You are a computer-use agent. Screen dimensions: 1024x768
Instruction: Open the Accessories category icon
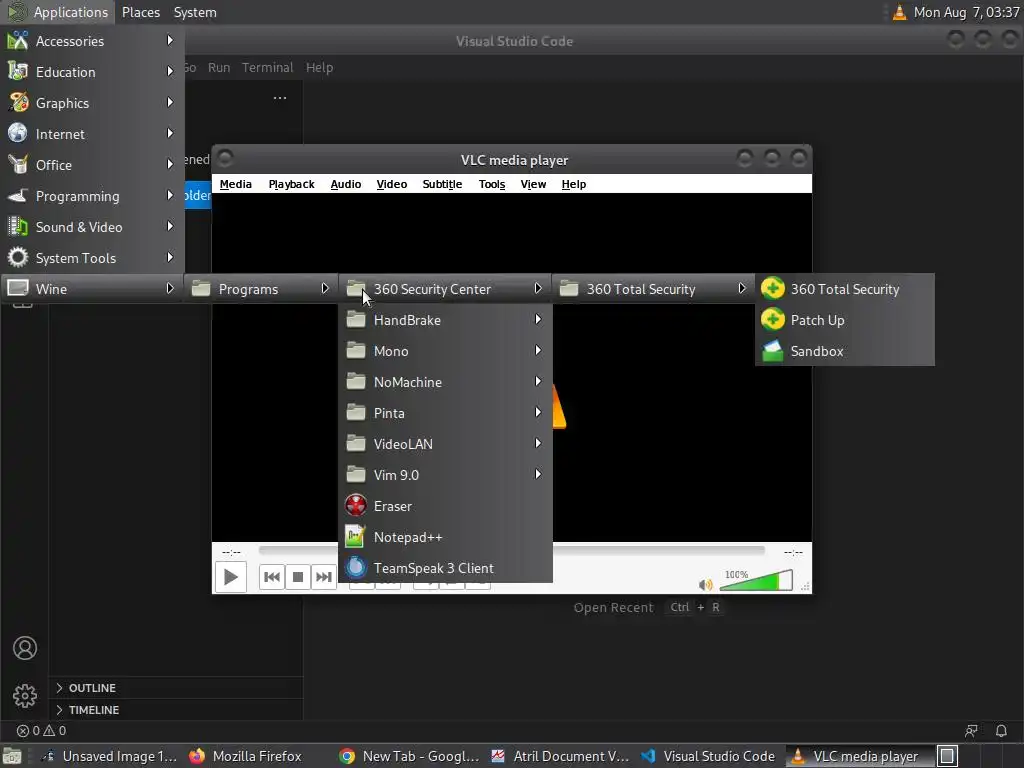tap(18, 41)
